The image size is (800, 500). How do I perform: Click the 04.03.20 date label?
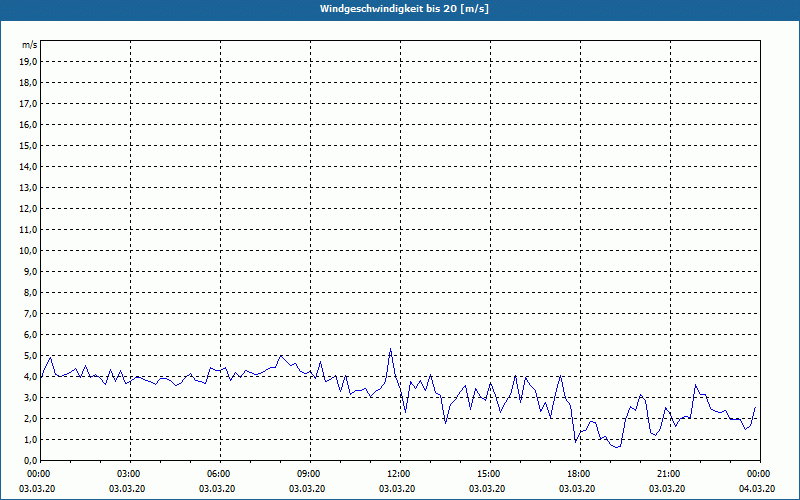click(757, 488)
